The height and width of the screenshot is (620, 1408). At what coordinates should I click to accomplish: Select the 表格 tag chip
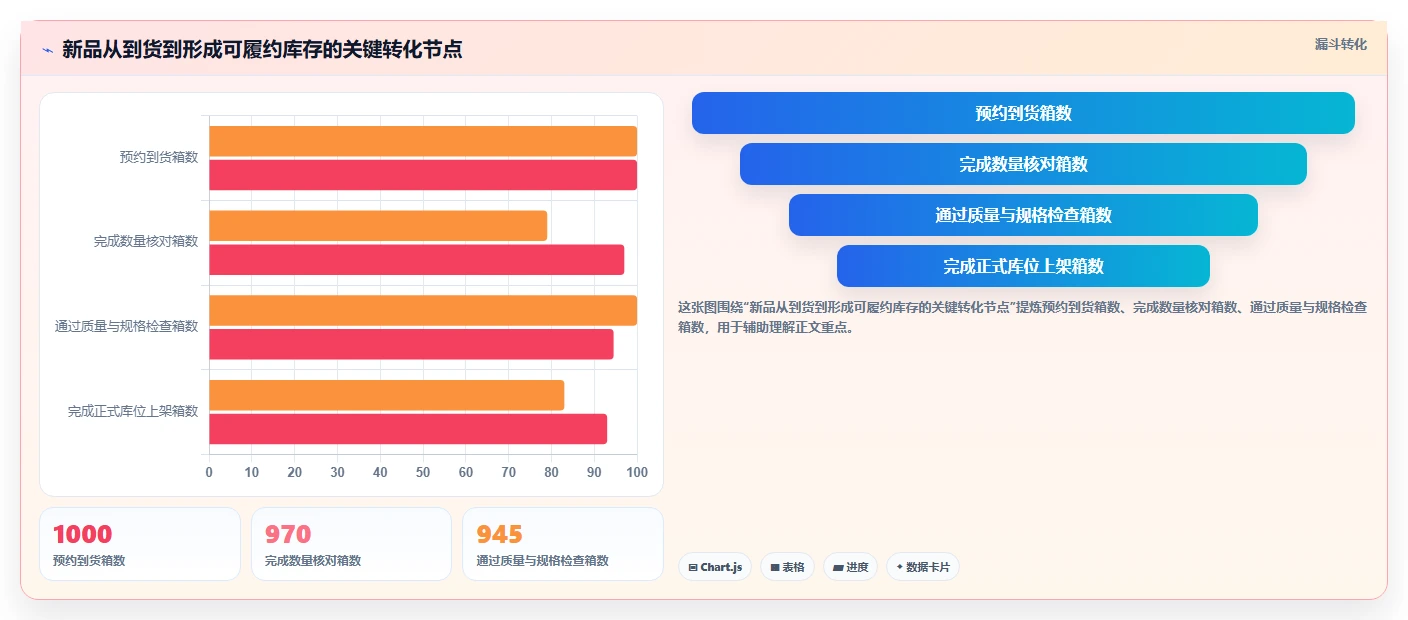[787, 567]
